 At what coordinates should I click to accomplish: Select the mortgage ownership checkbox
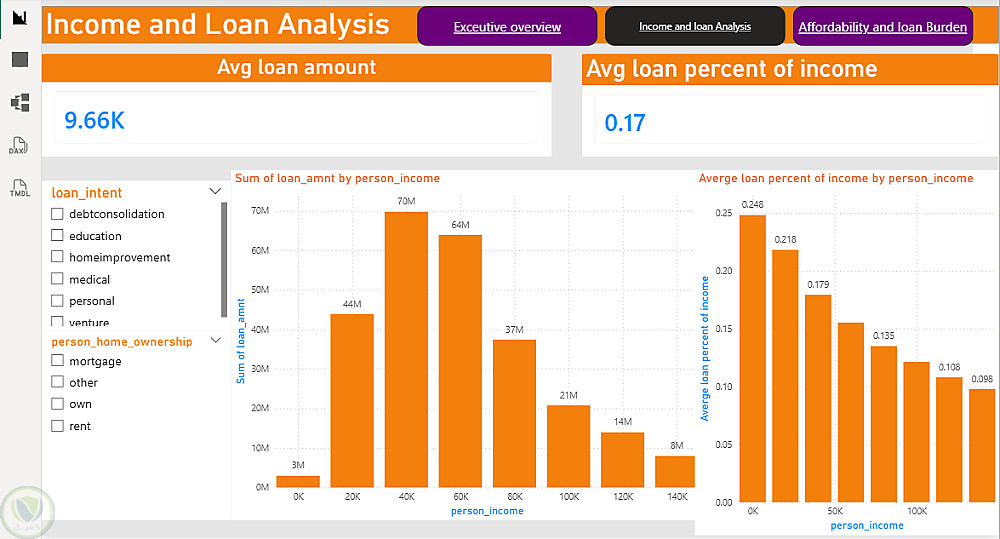[57, 360]
